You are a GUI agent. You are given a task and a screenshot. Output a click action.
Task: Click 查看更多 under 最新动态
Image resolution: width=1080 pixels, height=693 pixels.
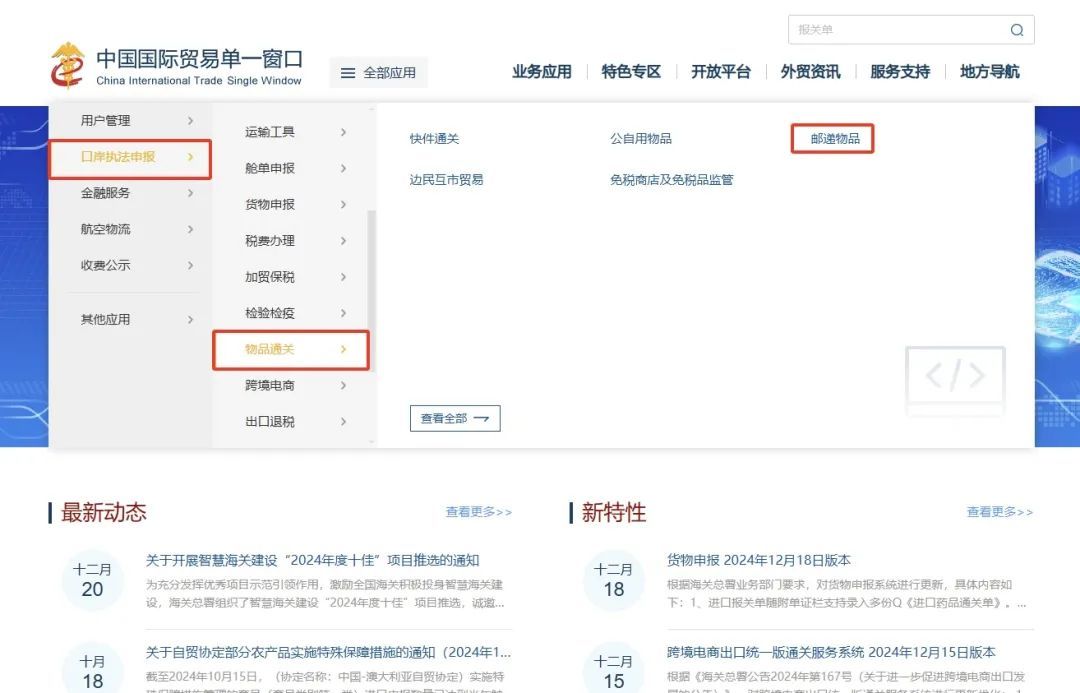click(x=479, y=512)
